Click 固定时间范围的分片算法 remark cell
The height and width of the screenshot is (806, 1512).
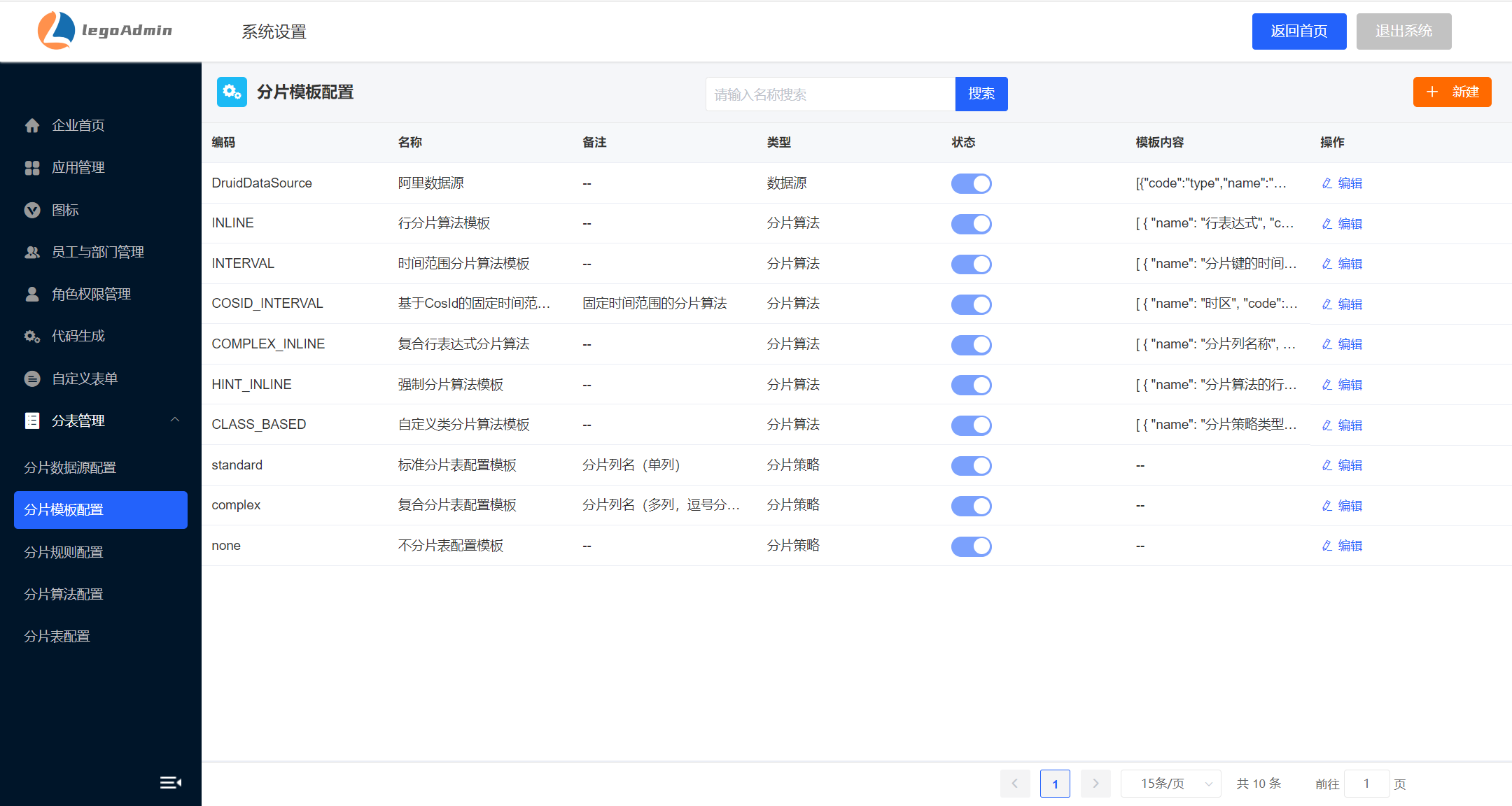pos(654,304)
